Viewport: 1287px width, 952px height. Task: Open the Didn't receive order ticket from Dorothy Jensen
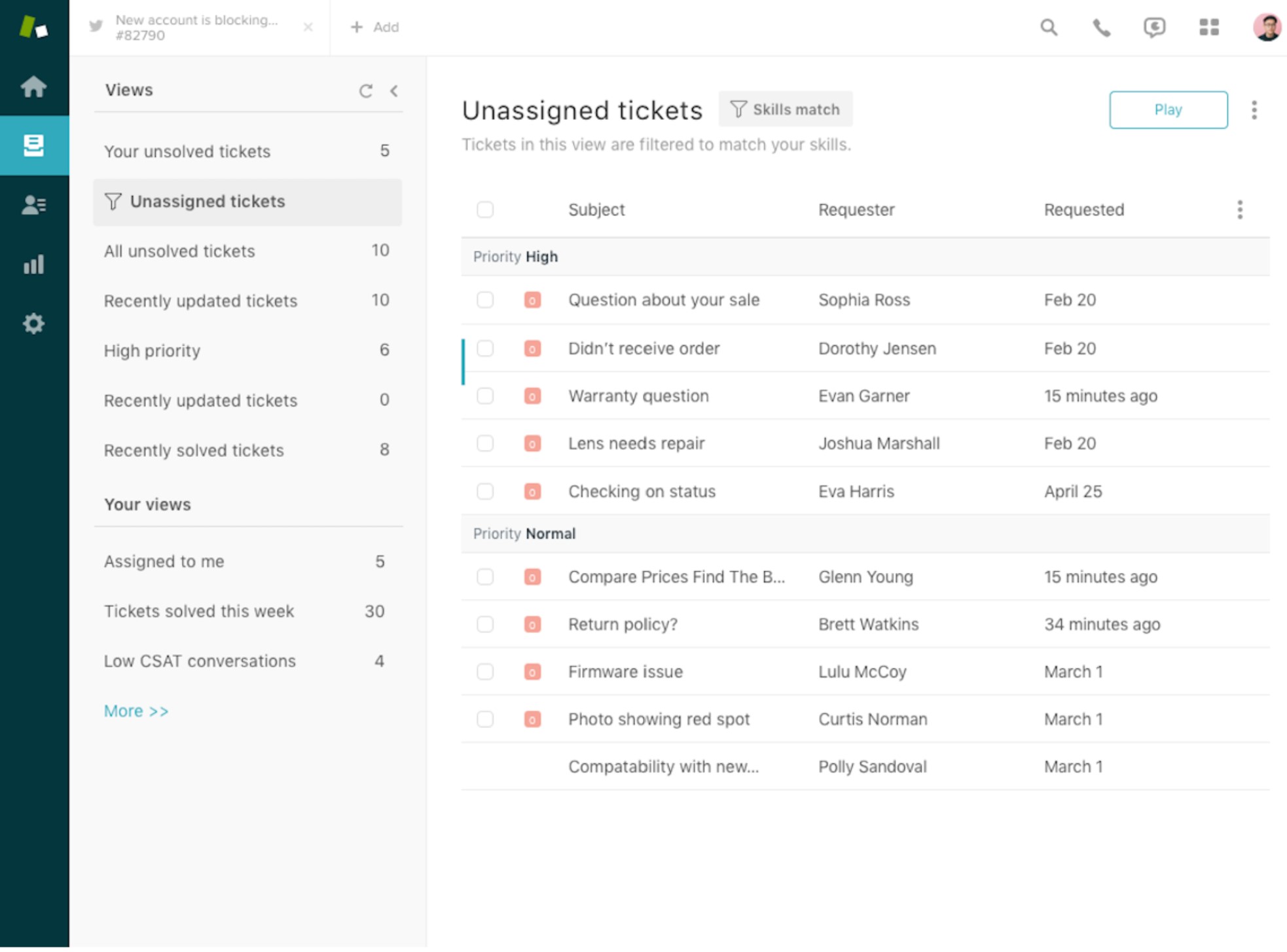point(643,348)
